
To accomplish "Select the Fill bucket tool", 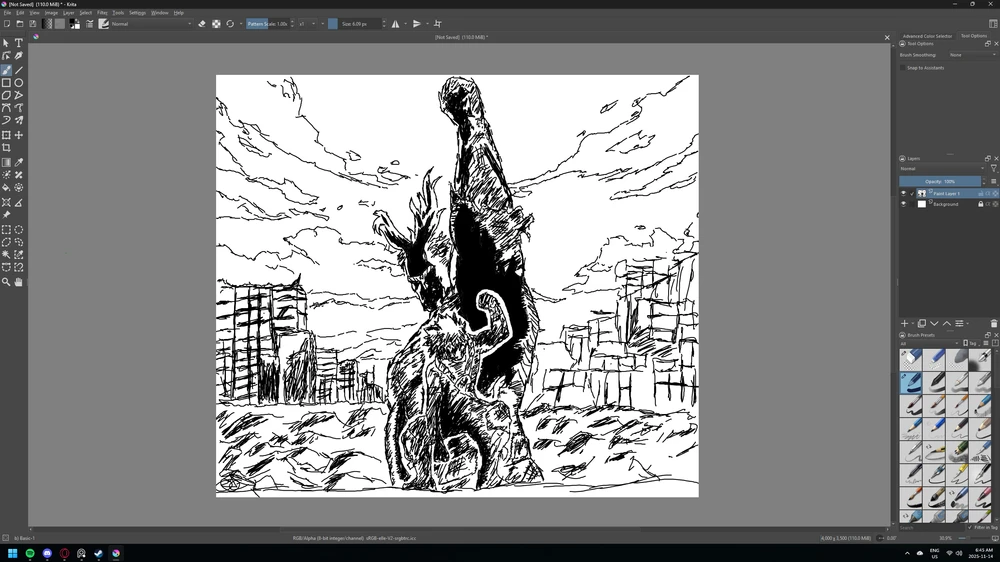I will 6,188.
